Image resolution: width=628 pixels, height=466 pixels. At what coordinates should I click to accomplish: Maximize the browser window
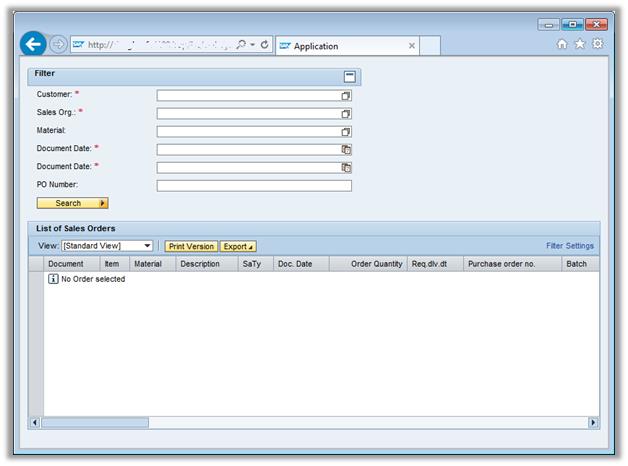click(x=572, y=25)
